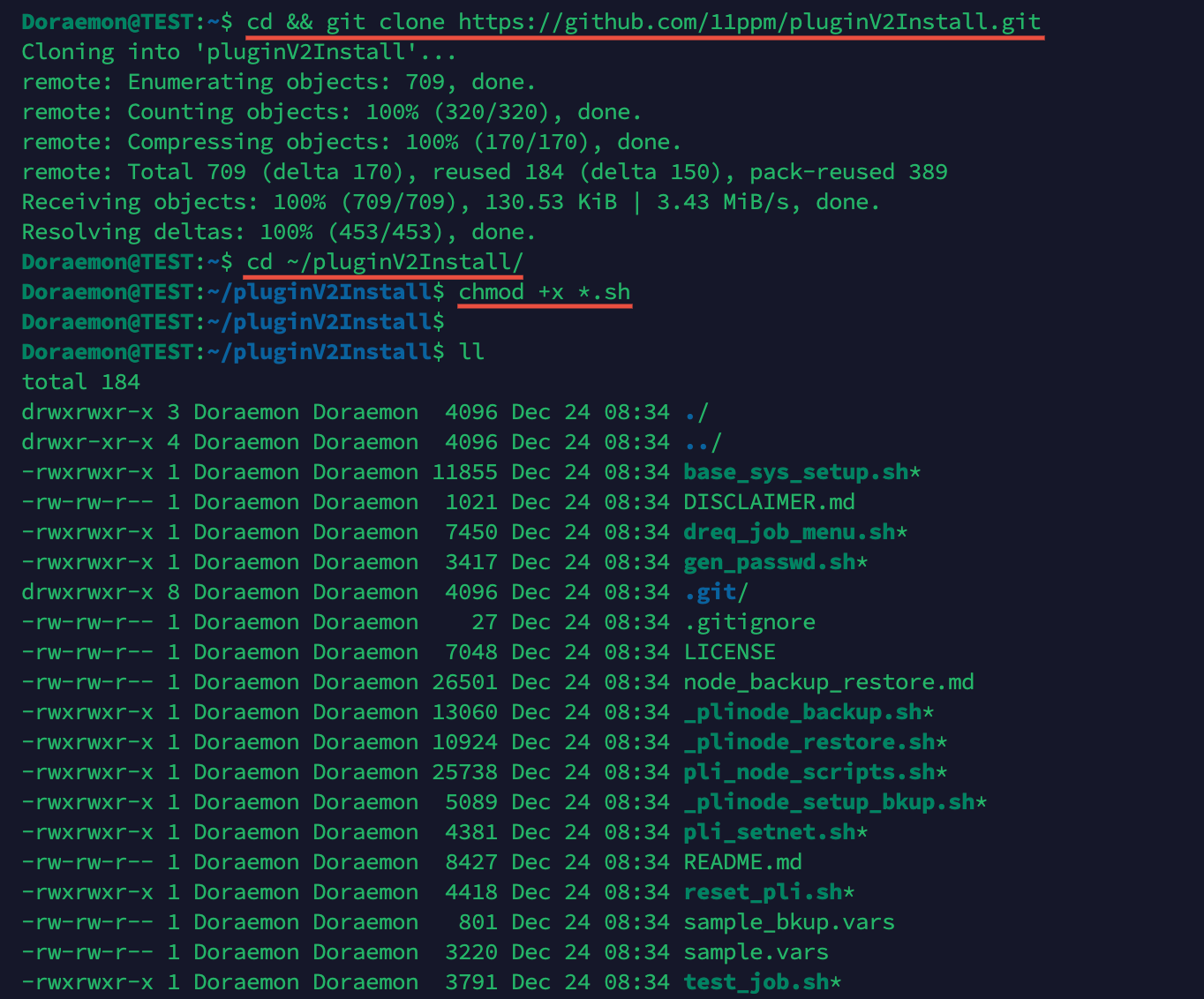Select the sample.vars file entry
This screenshot has width=1204, height=999.
[x=755, y=951]
